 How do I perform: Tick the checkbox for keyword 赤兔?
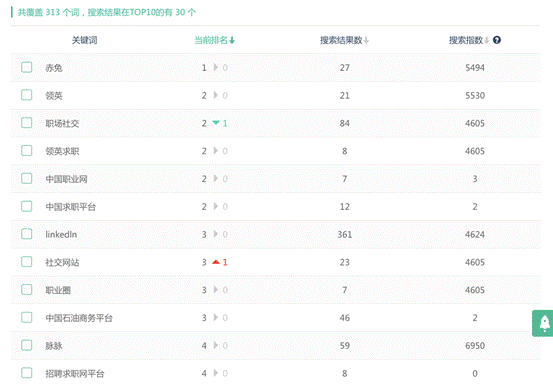pyautogui.click(x=26, y=67)
